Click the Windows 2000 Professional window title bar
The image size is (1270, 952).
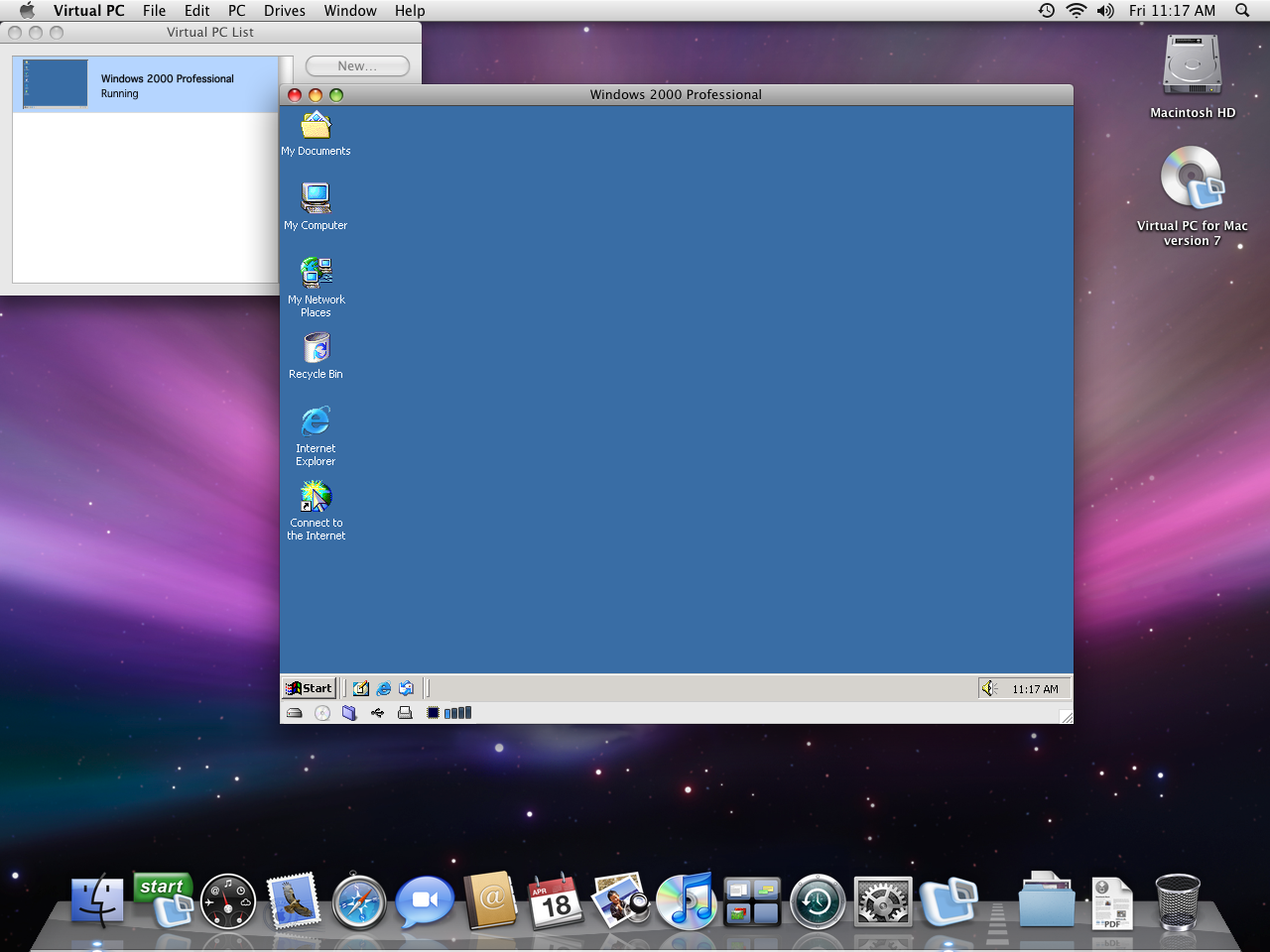point(676,95)
